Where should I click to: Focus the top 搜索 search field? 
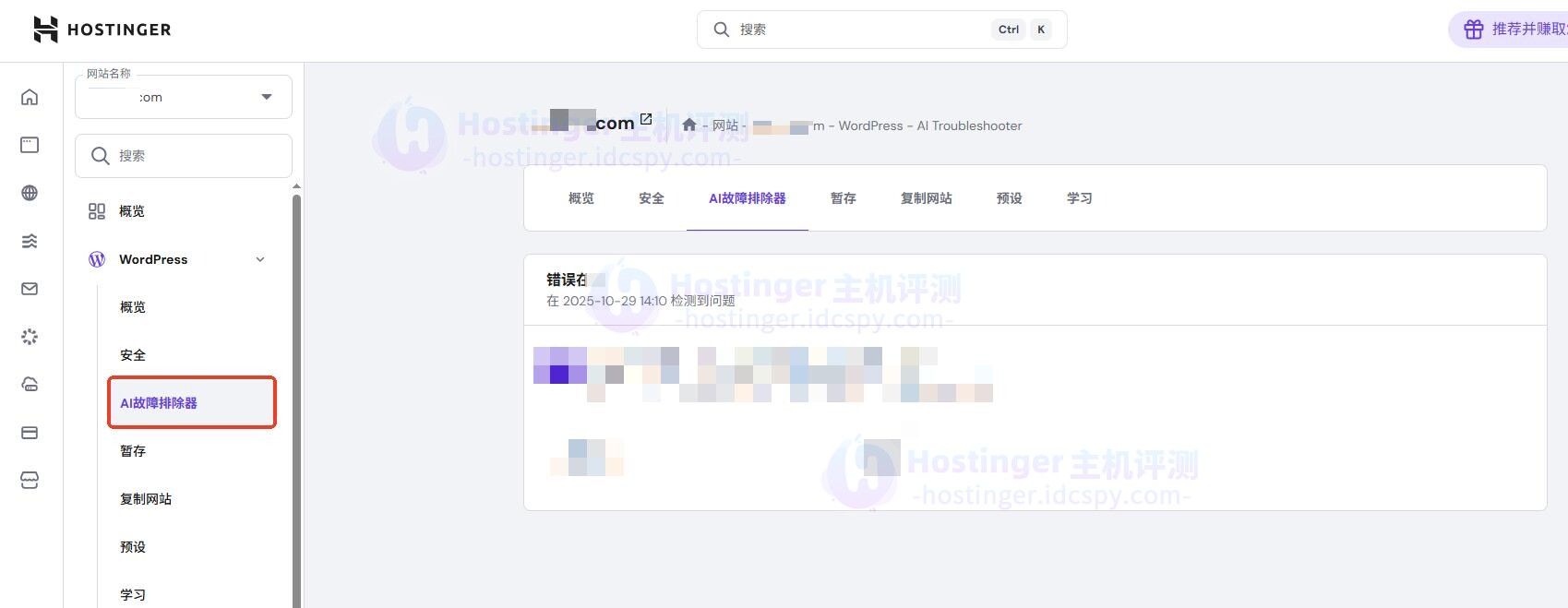pyautogui.click(x=882, y=30)
